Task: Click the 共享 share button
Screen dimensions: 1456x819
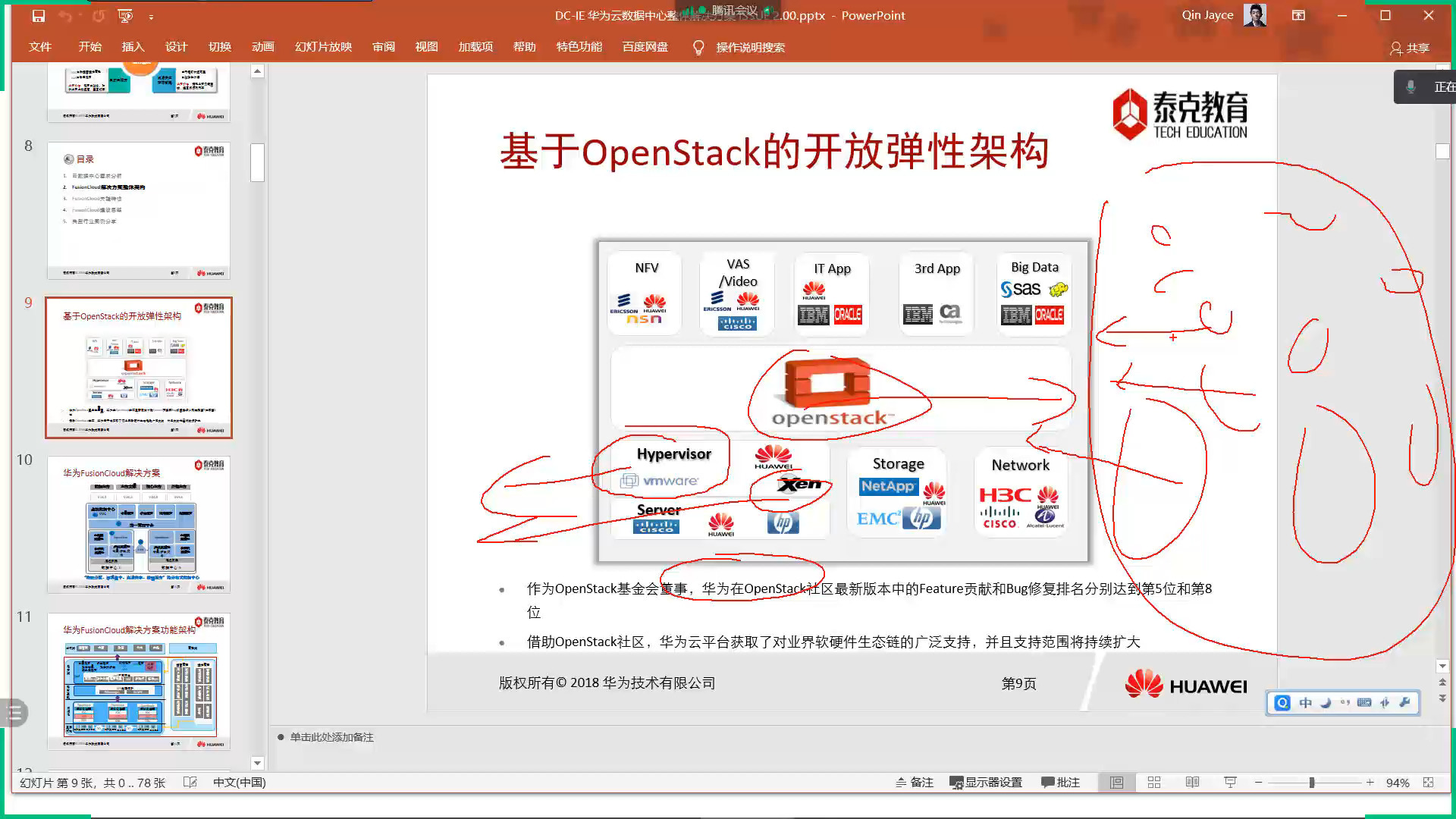Action: [1410, 49]
